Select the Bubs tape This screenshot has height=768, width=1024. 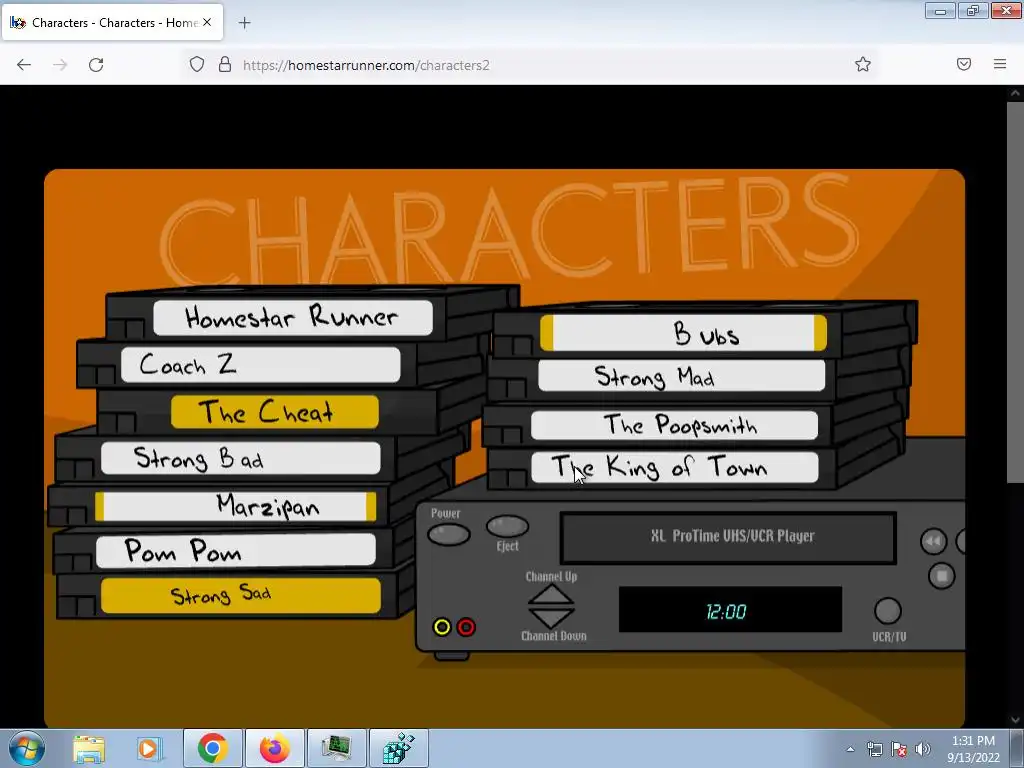pyautogui.click(x=683, y=333)
